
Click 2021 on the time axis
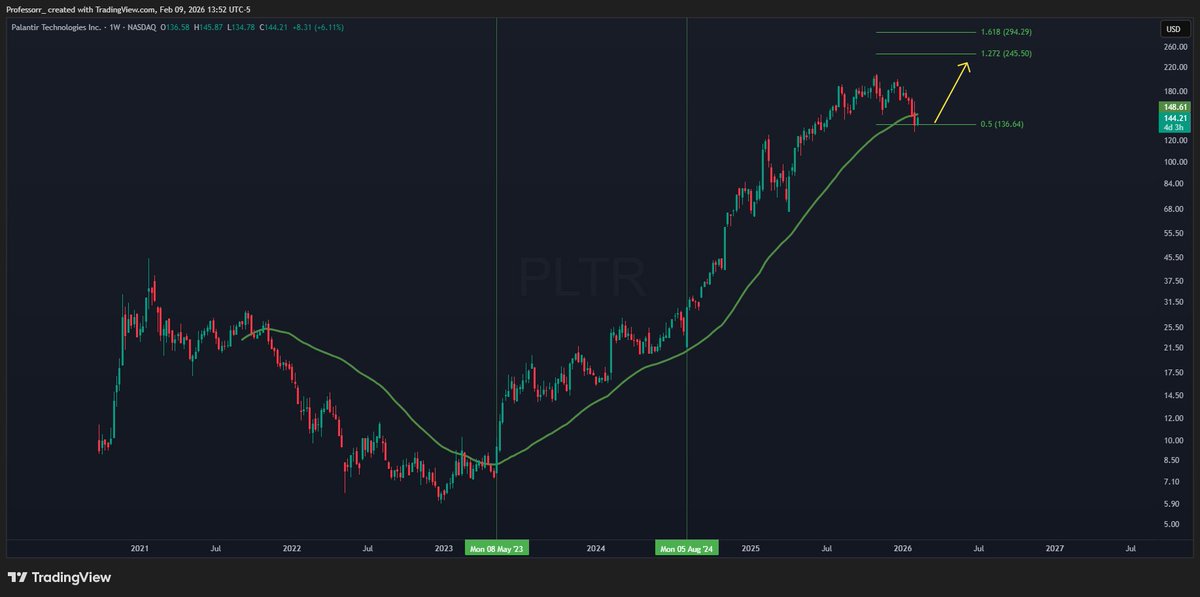(140, 549)
